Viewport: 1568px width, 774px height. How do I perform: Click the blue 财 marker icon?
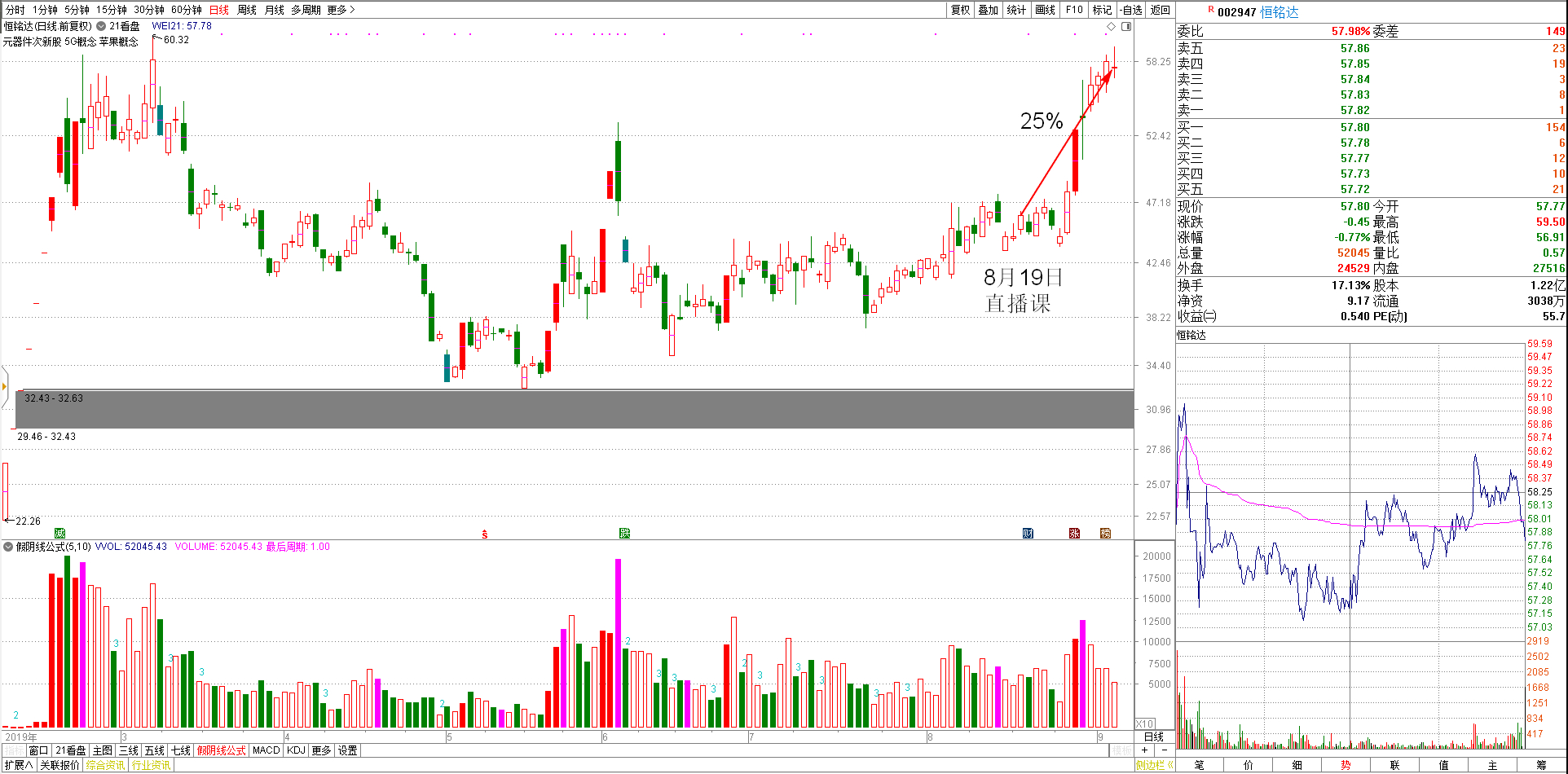click(1028, 533)
